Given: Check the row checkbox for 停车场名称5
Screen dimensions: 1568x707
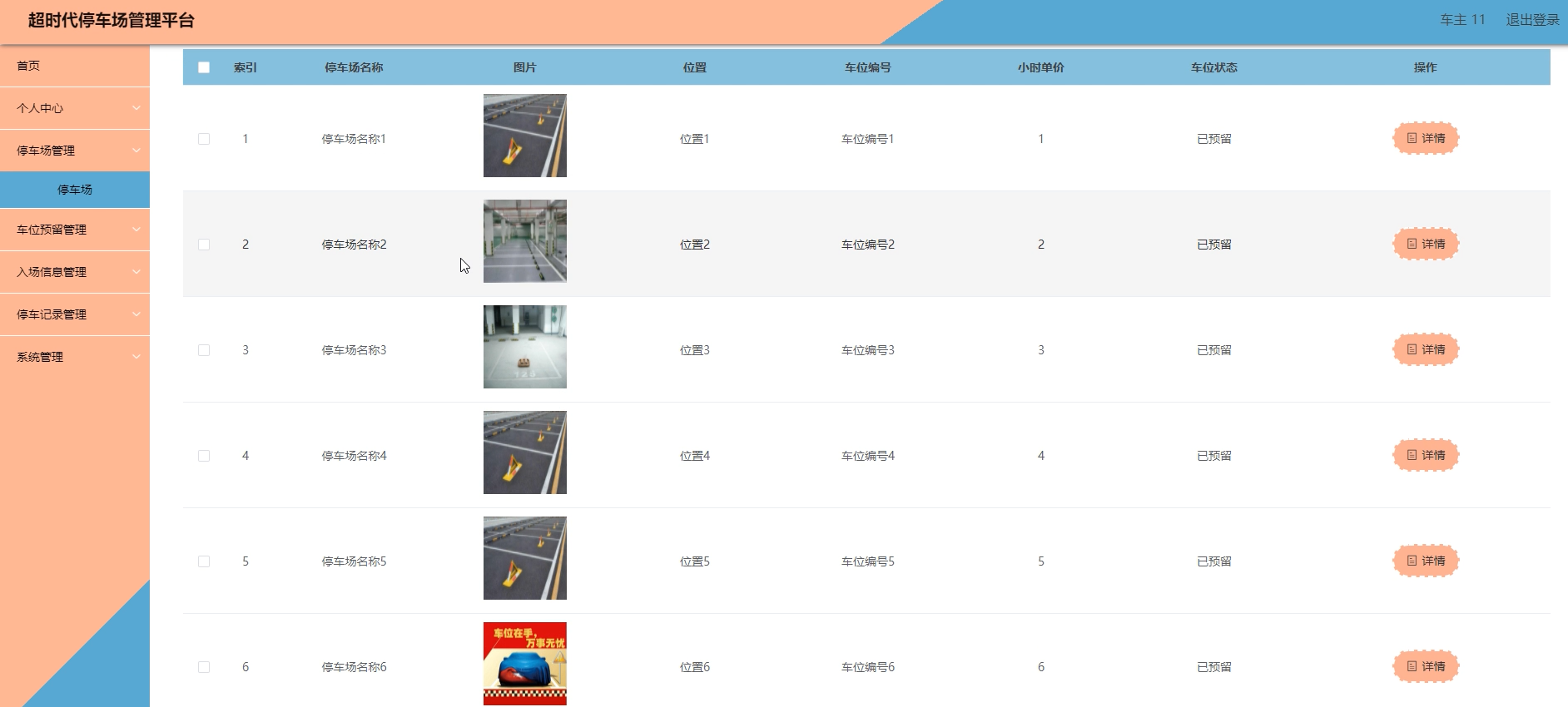Looking at the screenshot, I should pyautogui.click(x=204, y=561).
